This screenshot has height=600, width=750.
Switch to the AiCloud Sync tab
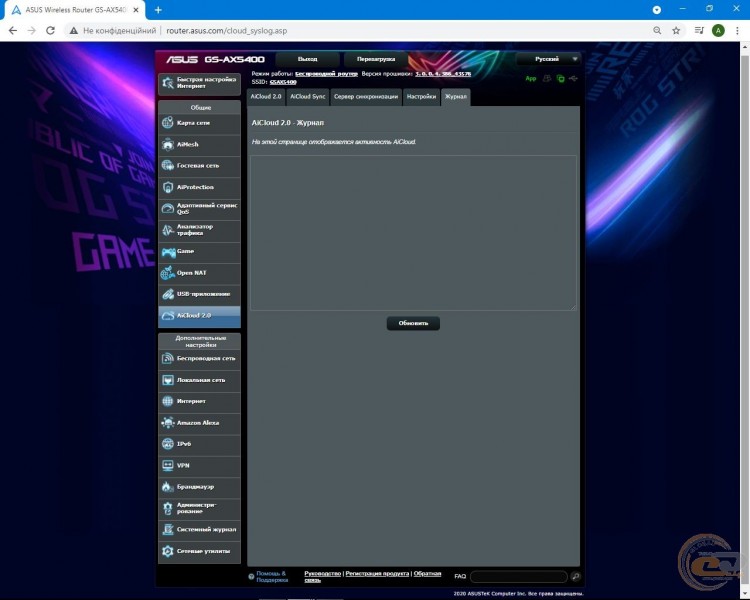point(308,97)
